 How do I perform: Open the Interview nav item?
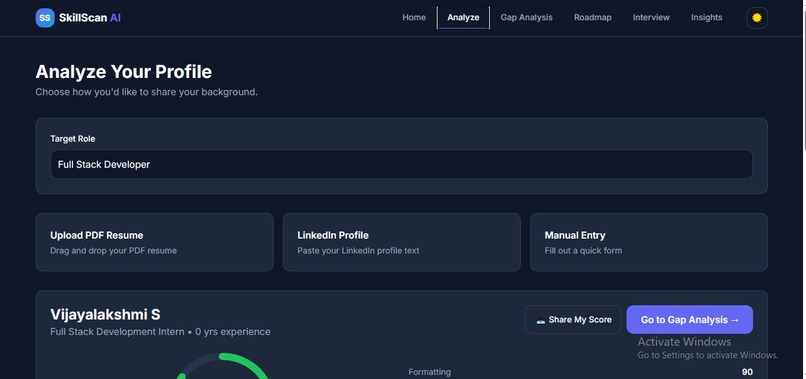click(x=651, y=17)
